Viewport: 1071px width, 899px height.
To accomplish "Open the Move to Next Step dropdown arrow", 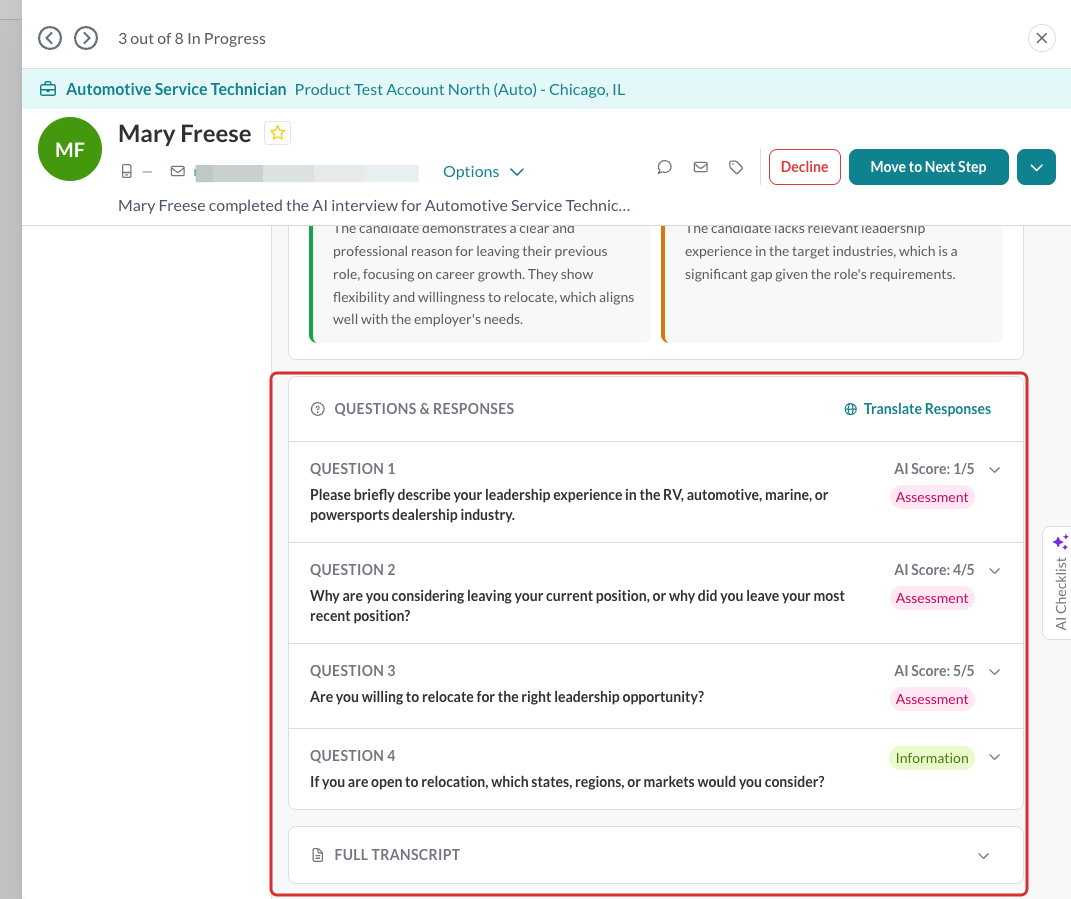I will pyautogui.click(x=1036, y=167).
